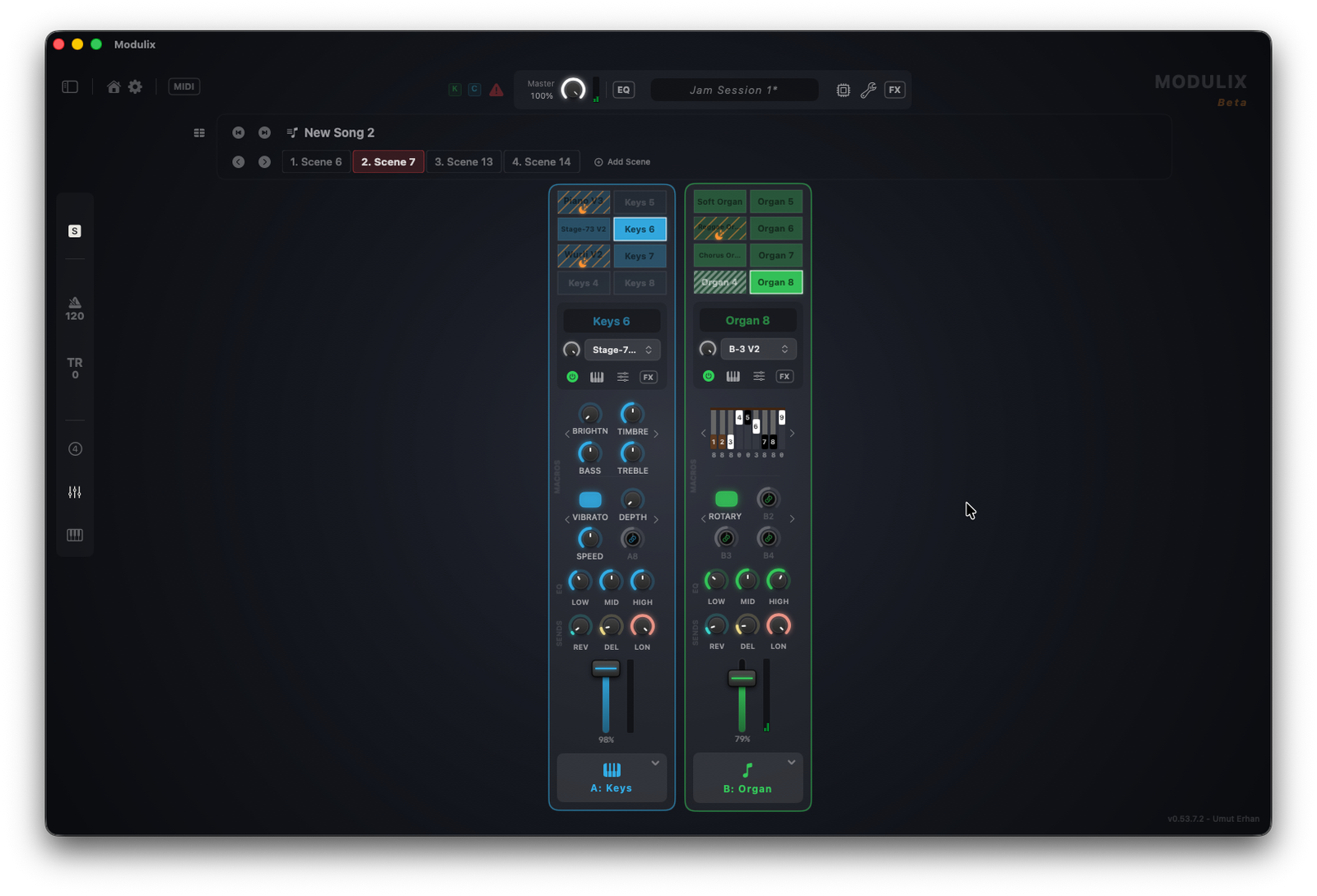Click the B: Organ note icon
The image size is (1317, 896).
pos(747,770)
